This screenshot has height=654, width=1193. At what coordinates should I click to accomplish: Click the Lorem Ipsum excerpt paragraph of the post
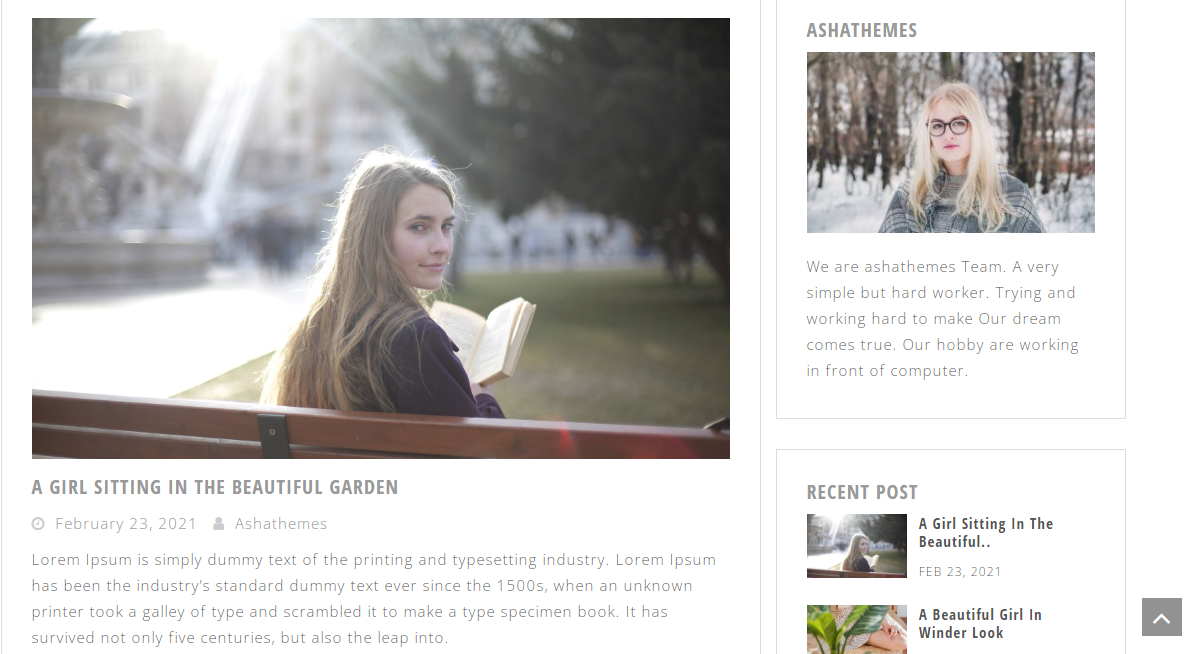[x=374, y=598]
